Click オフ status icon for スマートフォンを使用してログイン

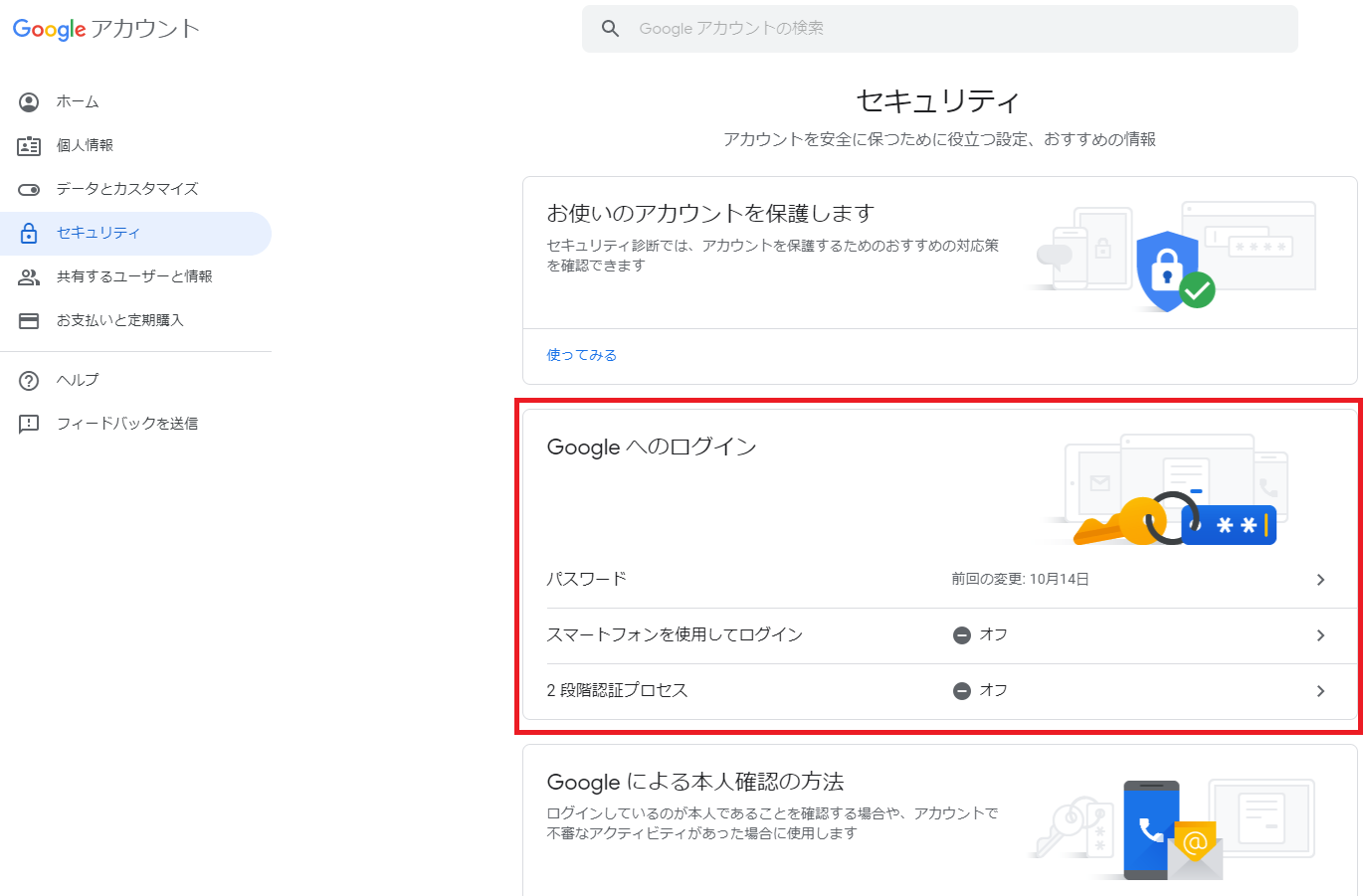coord(962,635)
